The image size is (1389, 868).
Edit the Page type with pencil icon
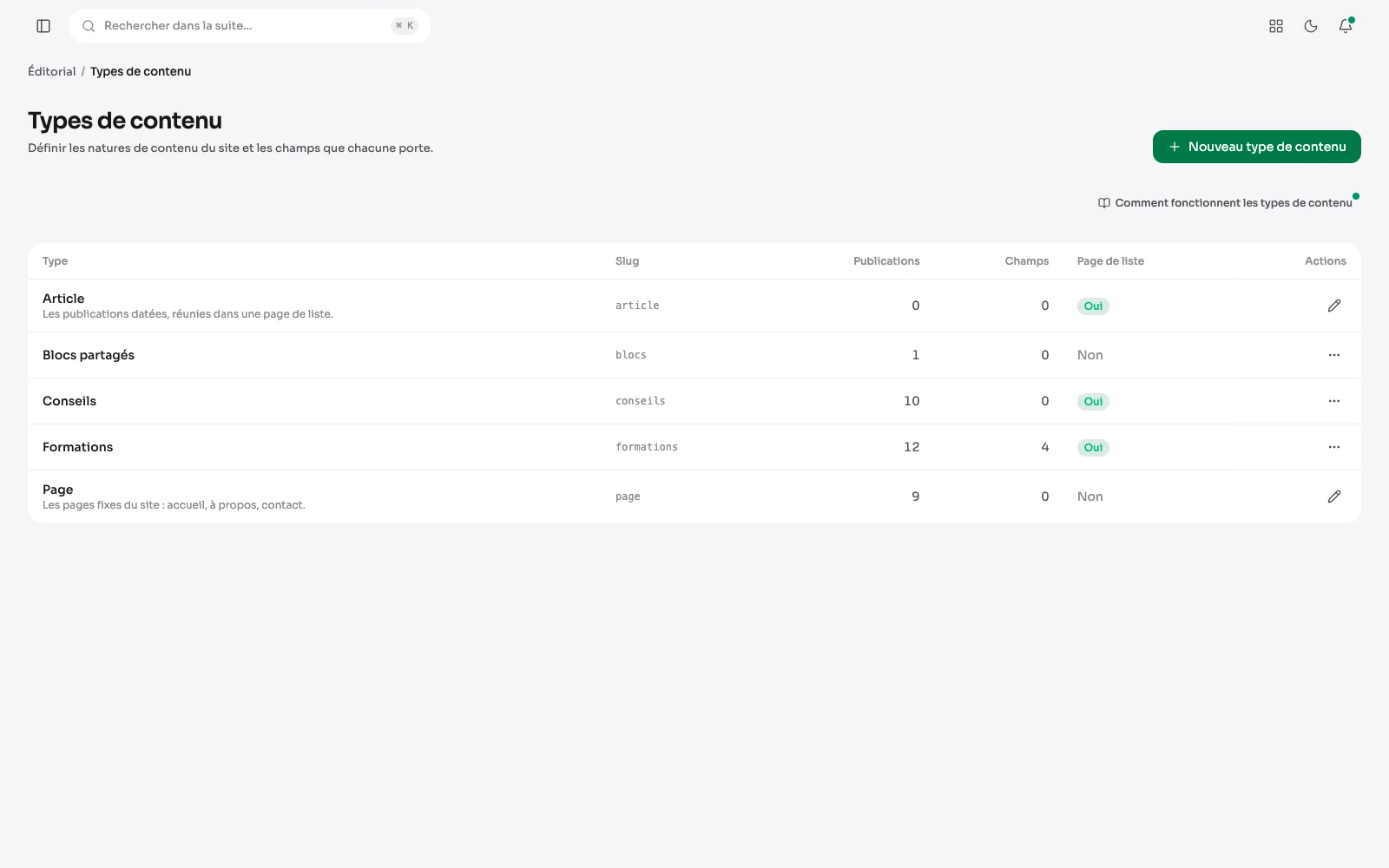tap(1334, 496)
